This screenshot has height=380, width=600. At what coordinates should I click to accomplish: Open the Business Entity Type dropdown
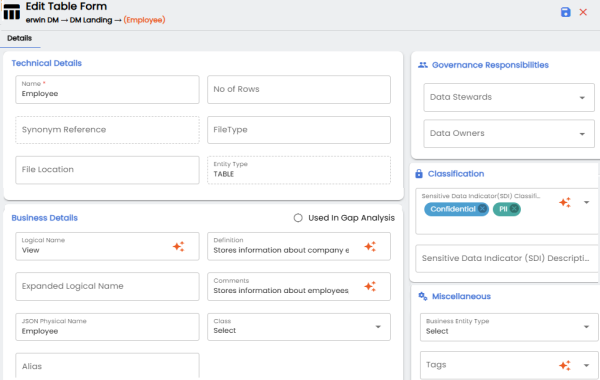click(x=509, y=327)
